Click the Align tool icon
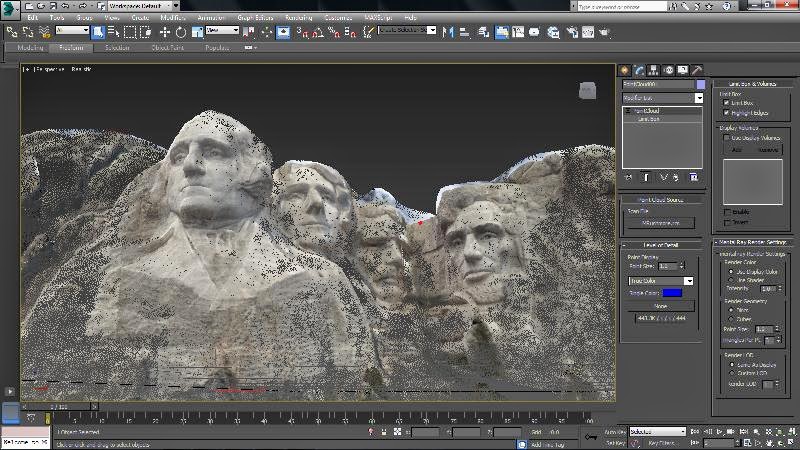Image resolution: width=800 pixels, height=450 pixels. click(464, 32)
